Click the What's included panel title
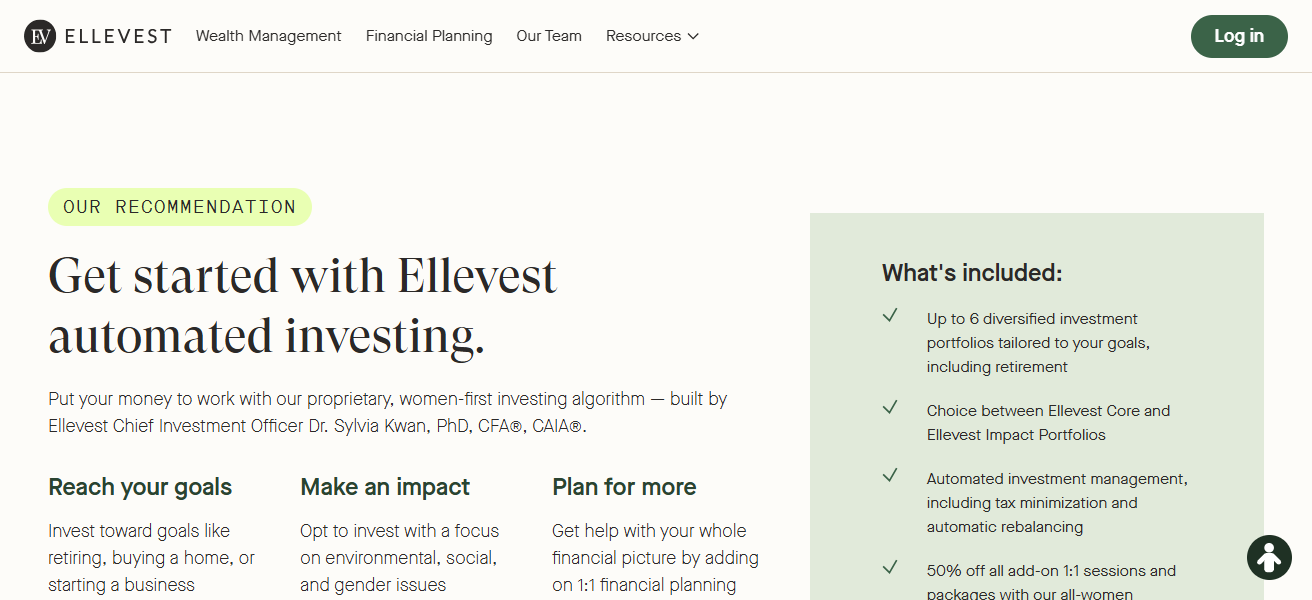Image resolution: width=1312 pixels, height=600 pixels. pos(971,272)
